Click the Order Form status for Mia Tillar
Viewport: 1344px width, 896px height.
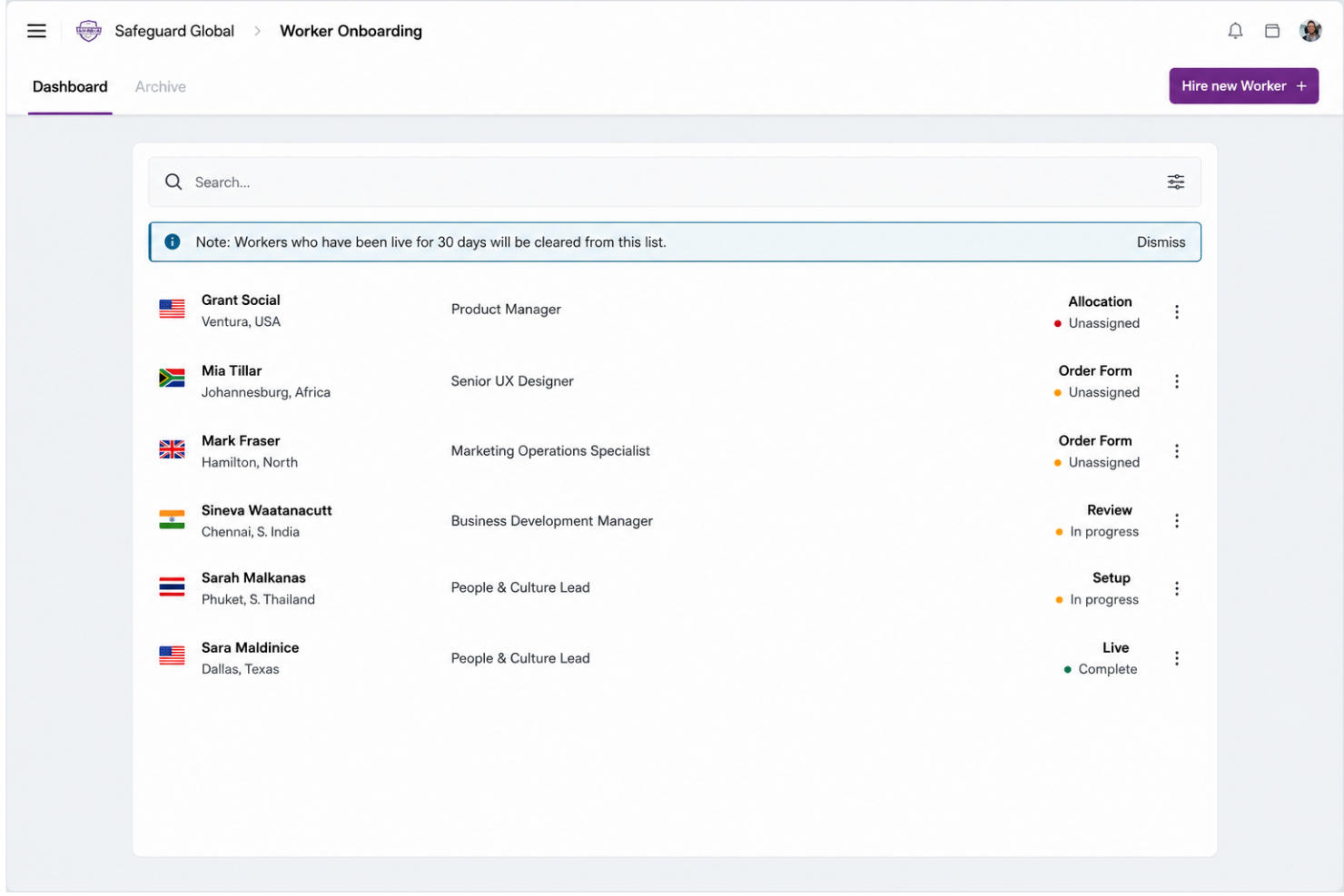[1095, 370]
